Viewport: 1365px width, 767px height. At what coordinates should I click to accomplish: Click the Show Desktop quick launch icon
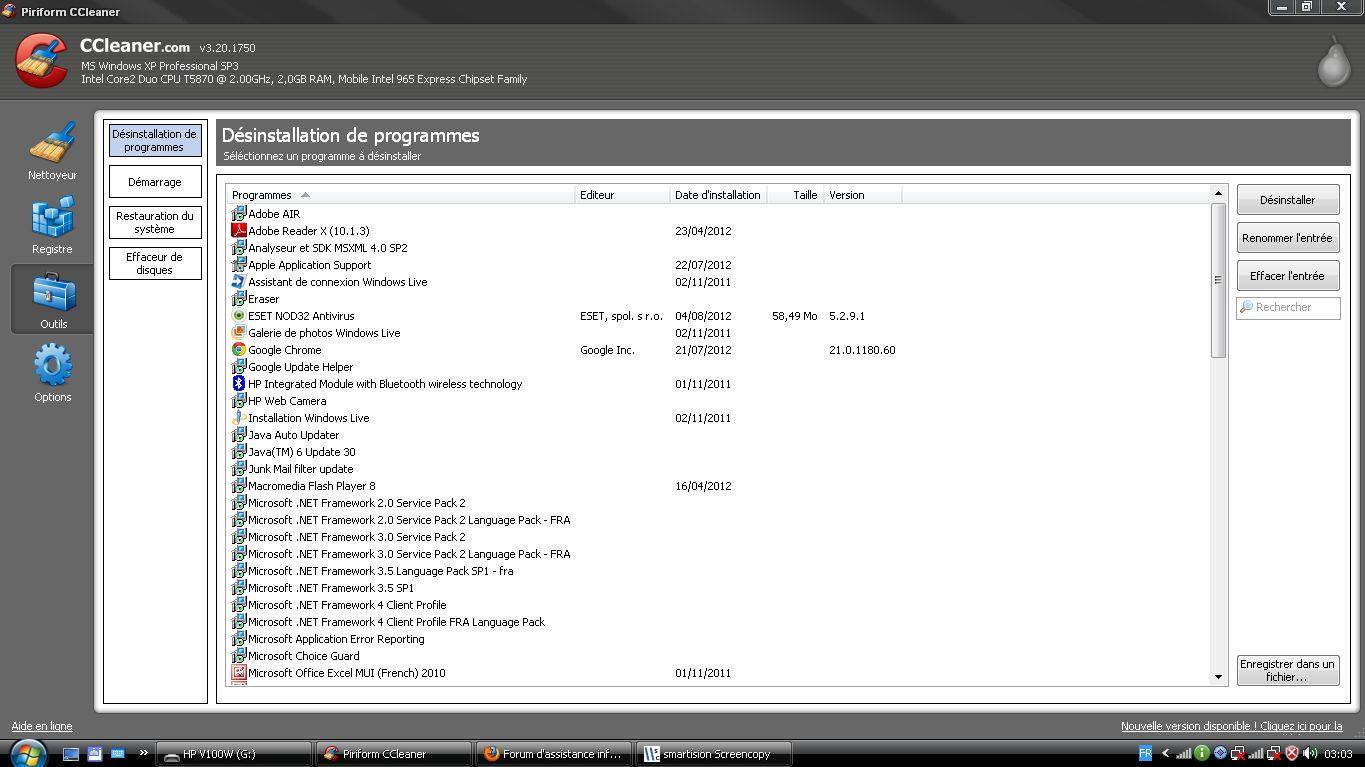pos(71,754)
